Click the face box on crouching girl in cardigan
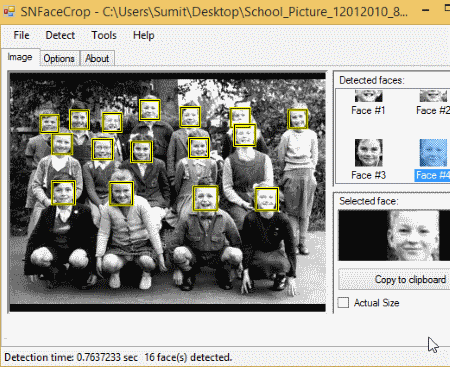This screenshot has width=450, height=367. 121,193
